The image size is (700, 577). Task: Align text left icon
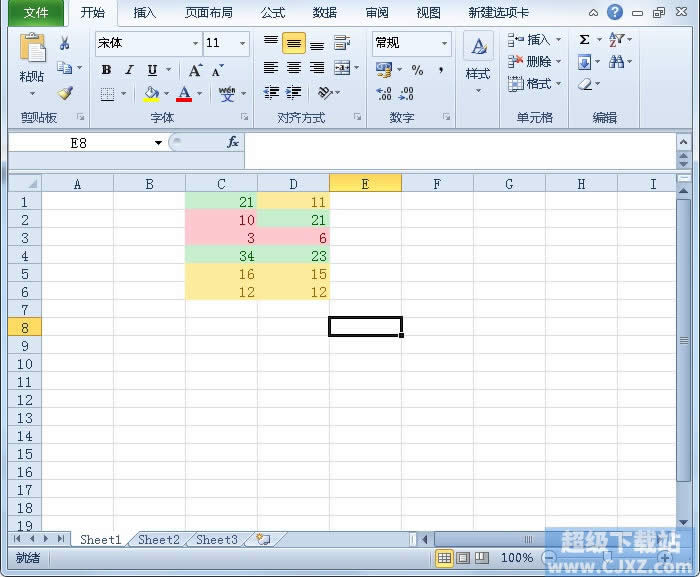[271, 68]
